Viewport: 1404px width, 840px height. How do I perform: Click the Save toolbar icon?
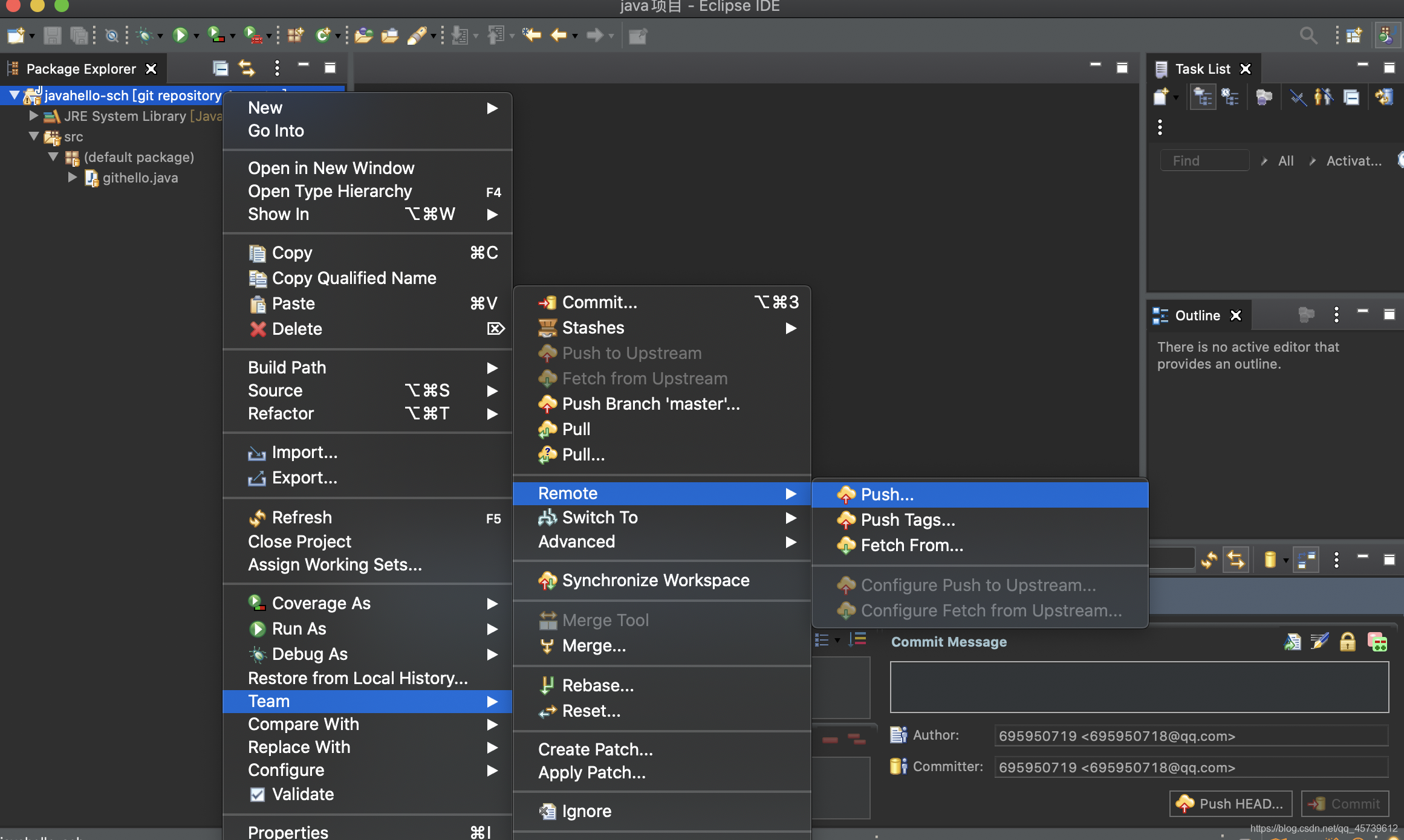tap(53, 36)
